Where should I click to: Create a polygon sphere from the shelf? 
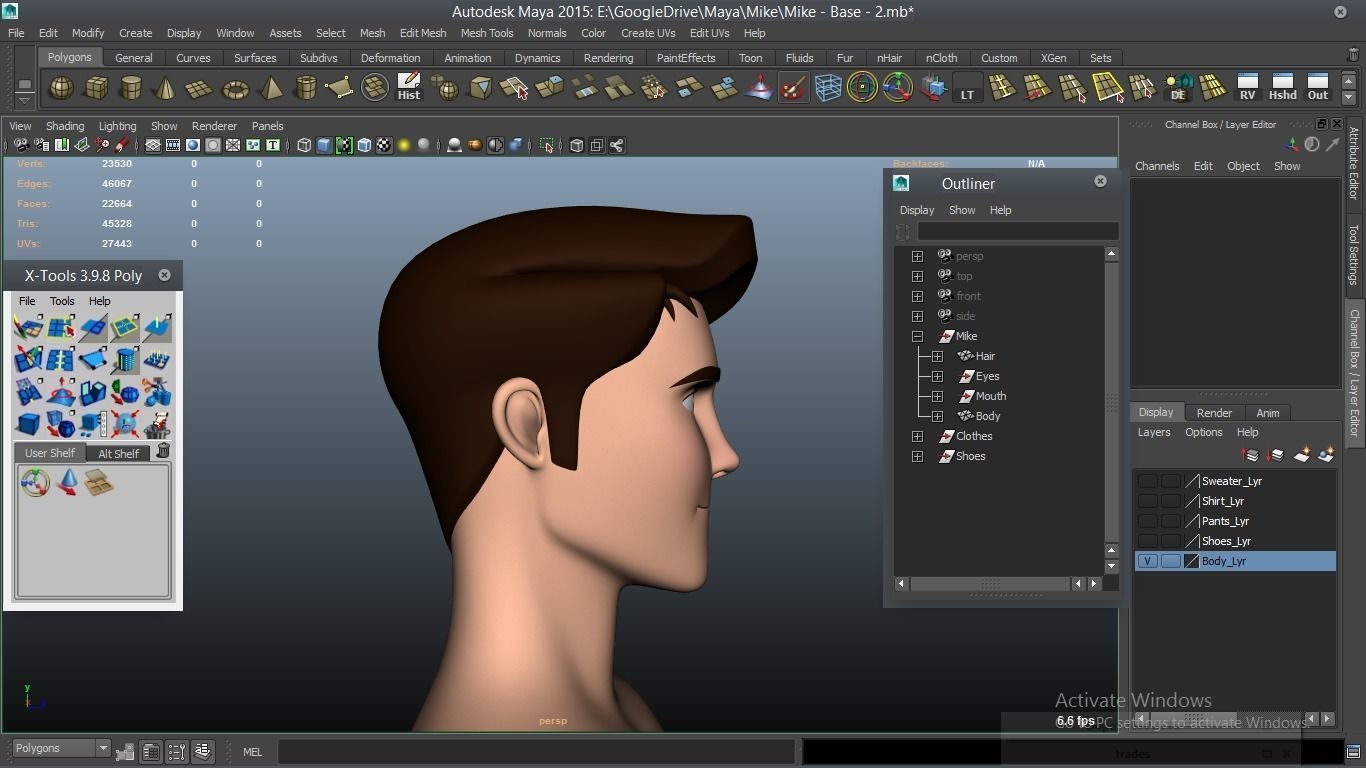click(62, 88)
